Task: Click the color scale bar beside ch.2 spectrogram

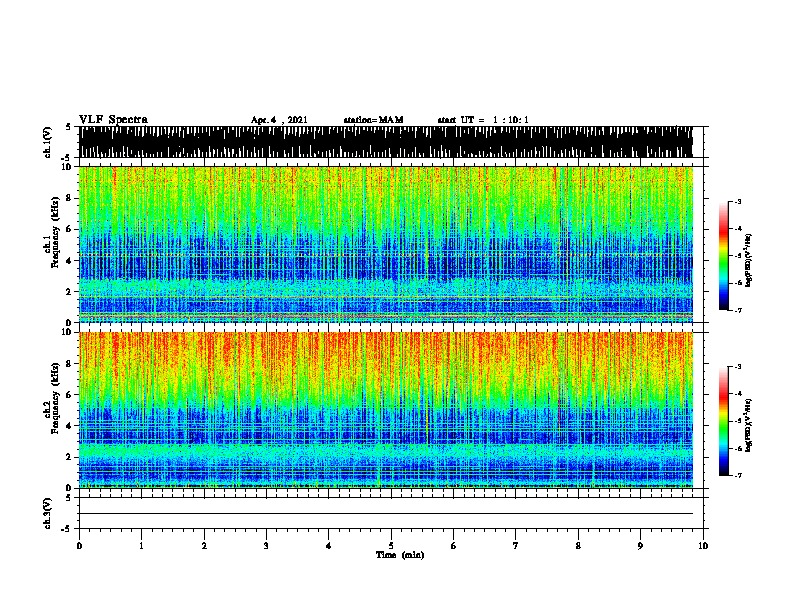Action: click(724, 421)
